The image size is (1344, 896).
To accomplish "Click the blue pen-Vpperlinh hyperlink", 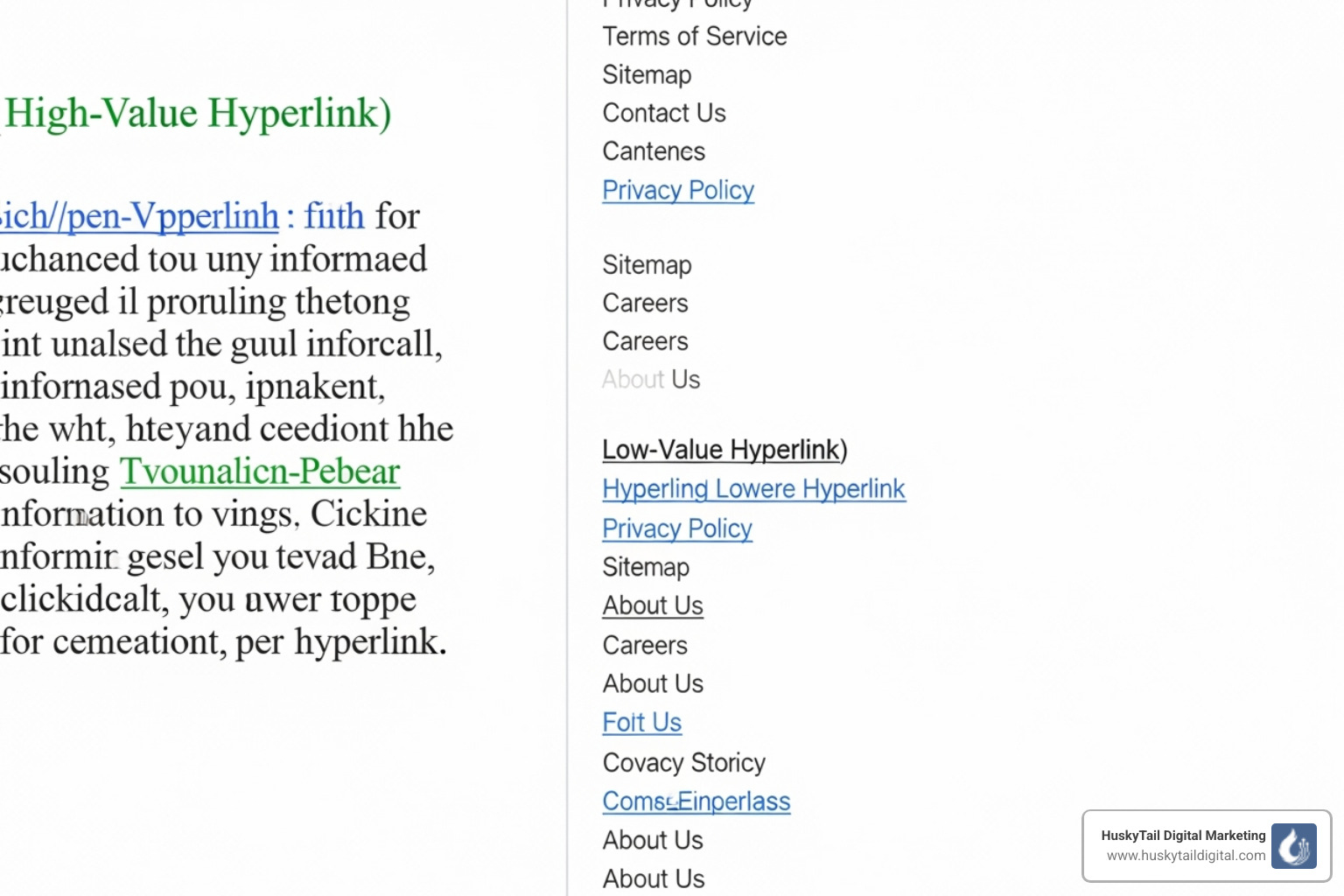I will [x=140, y=216].
